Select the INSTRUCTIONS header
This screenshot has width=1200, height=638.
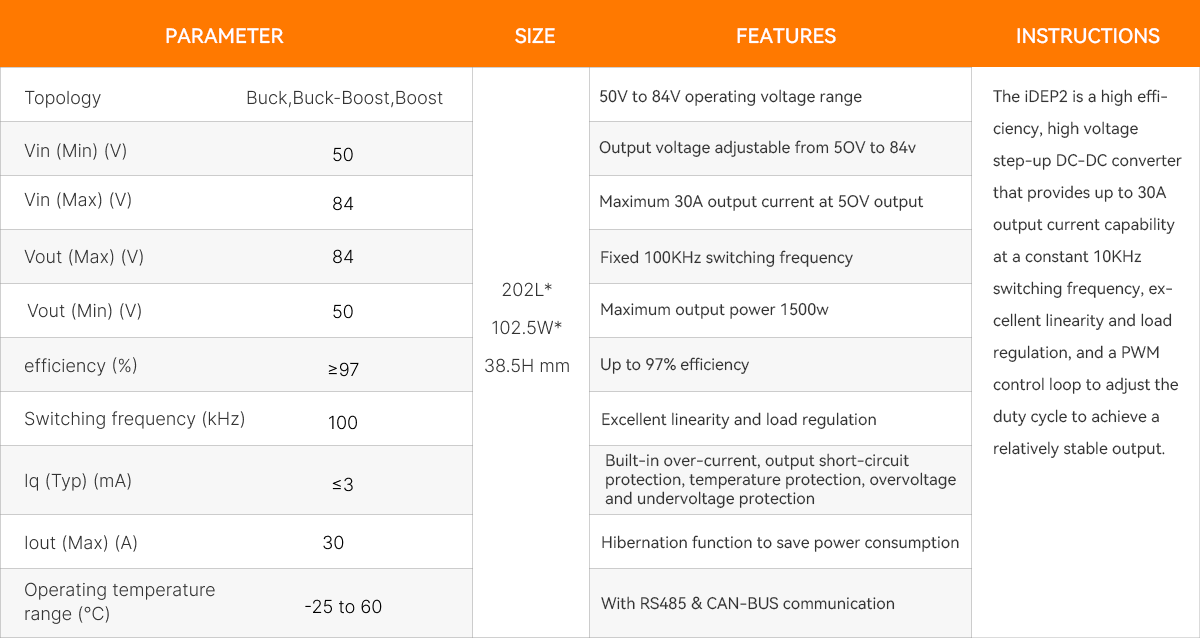tap(1088, 36)
